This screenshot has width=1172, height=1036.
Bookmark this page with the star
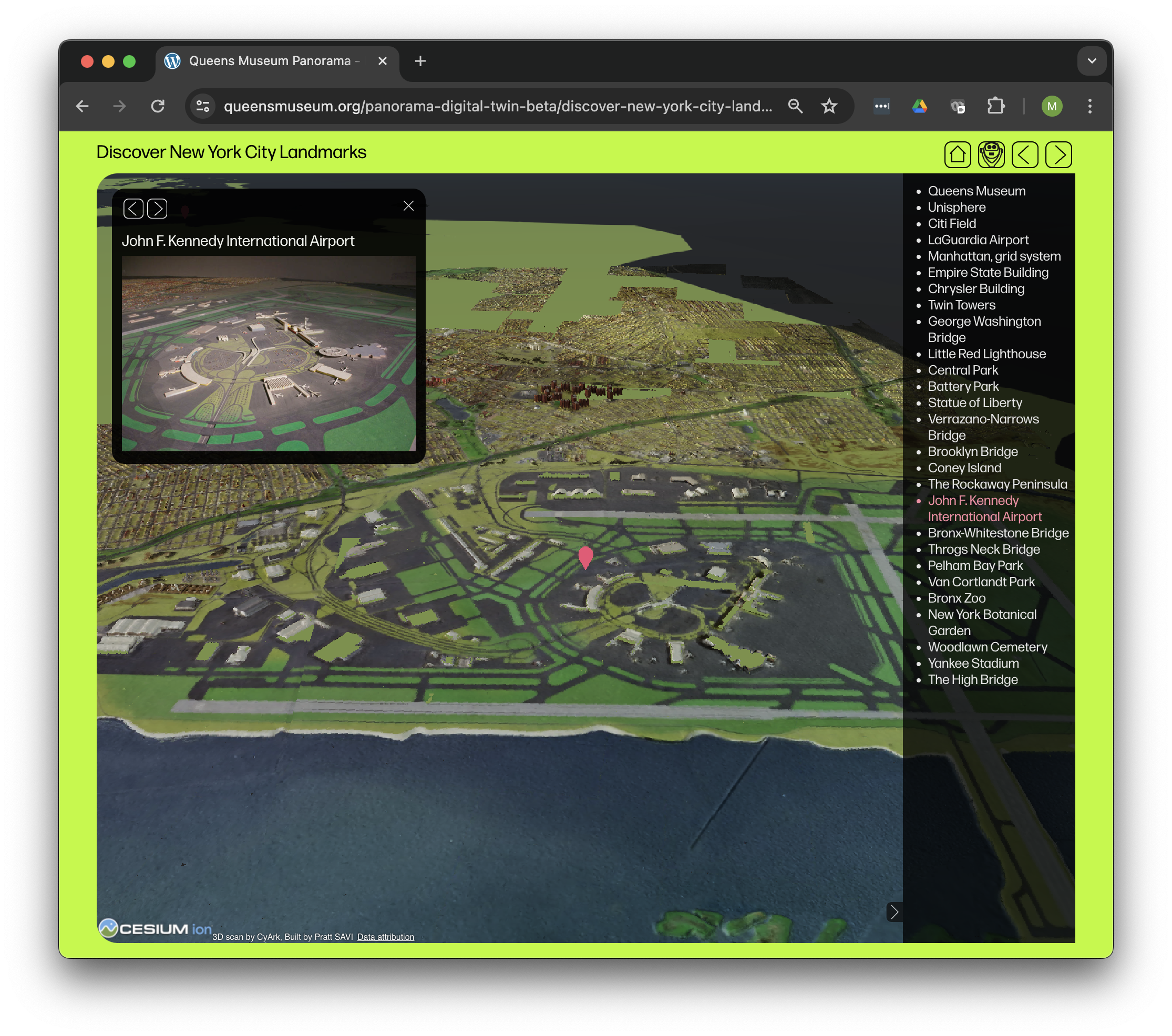click(x=828, y=106)
